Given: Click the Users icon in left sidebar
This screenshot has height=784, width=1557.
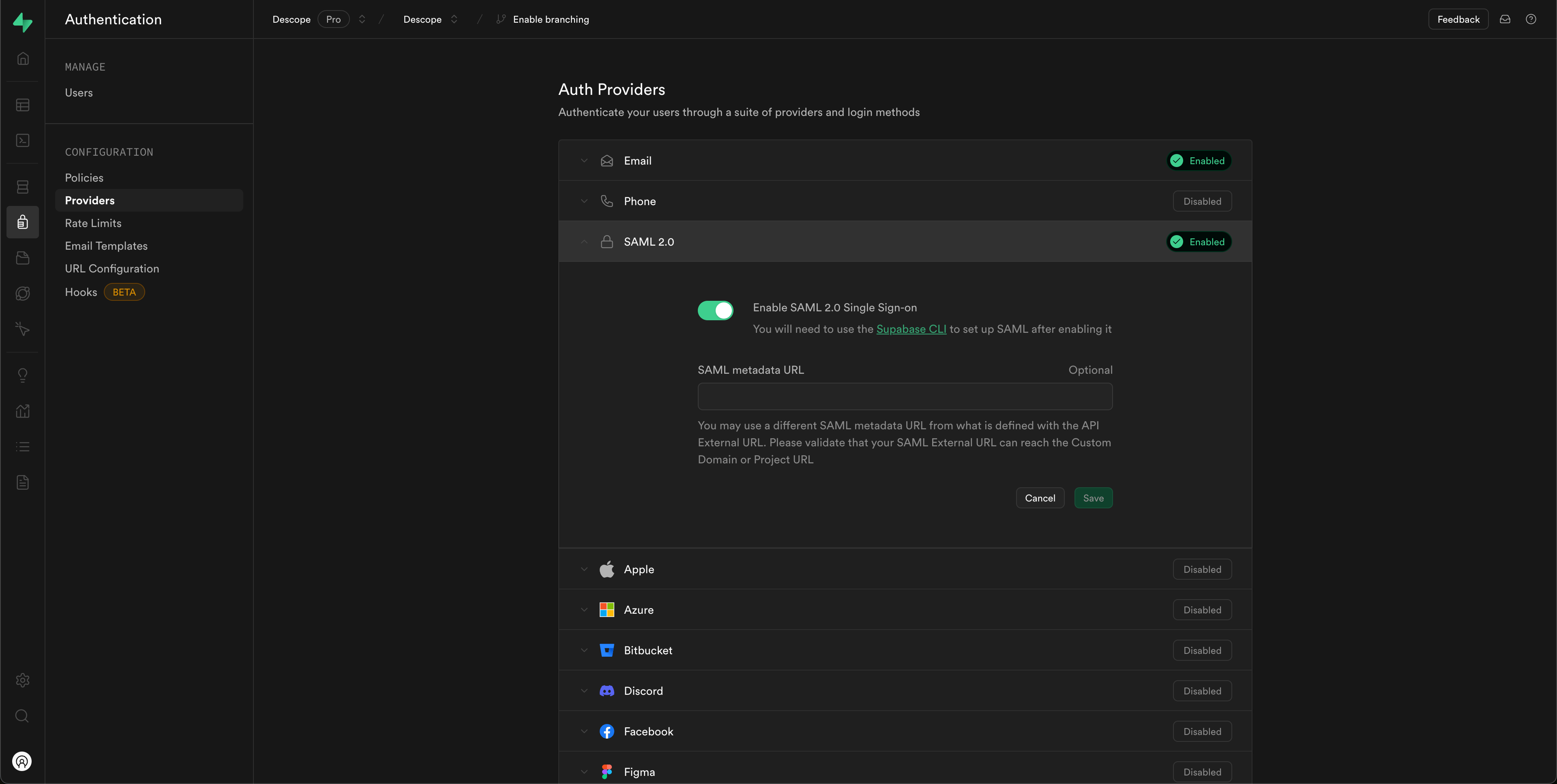Looking at the screenshot, I should click(x=78, y=92).
